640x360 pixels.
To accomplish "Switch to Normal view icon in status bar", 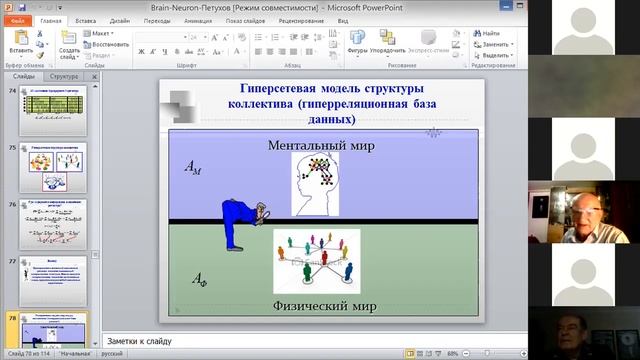I will [410, 353].
